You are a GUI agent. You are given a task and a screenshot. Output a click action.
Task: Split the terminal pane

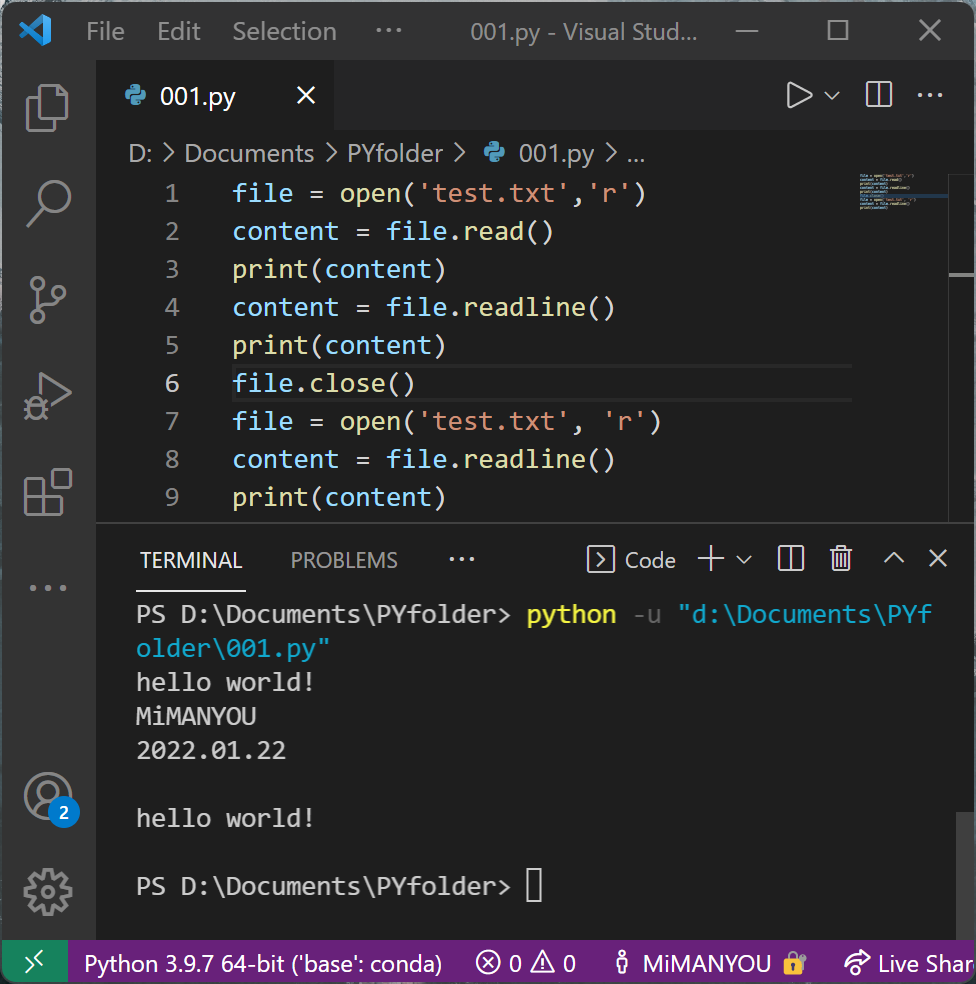point(790,559)
